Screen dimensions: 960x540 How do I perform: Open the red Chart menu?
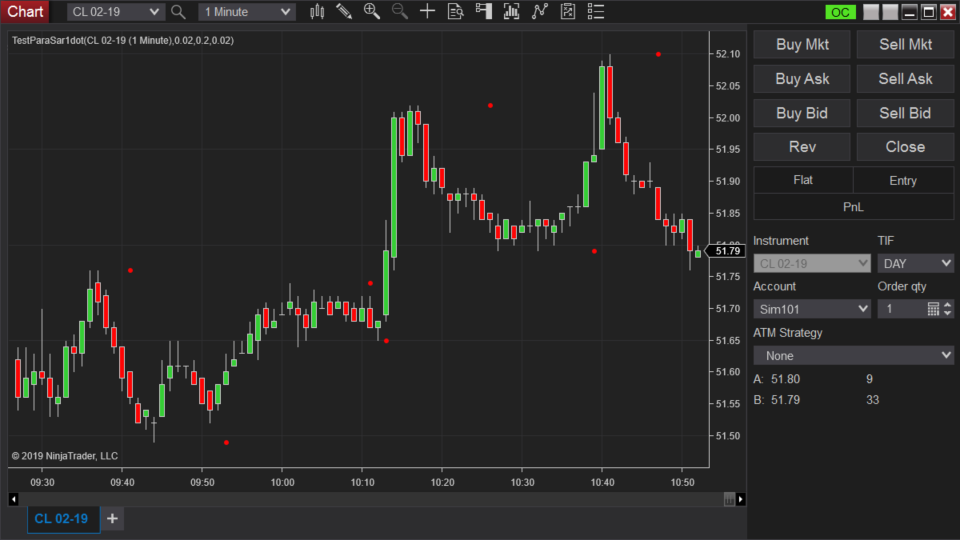pyautogui.click(x=25, y=12)
